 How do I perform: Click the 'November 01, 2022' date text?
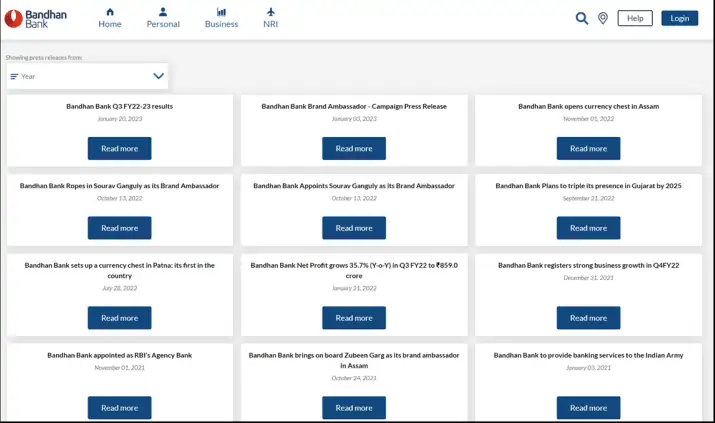588,119
